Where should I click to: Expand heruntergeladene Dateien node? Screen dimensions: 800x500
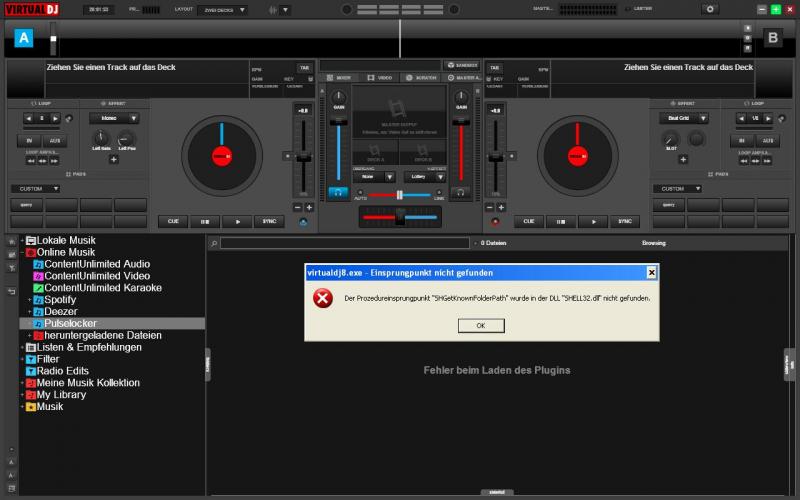tap(30, 336)
